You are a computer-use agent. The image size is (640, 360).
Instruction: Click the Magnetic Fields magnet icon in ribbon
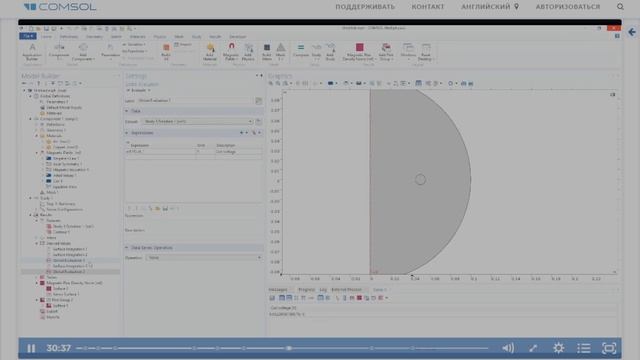(231, 52)
